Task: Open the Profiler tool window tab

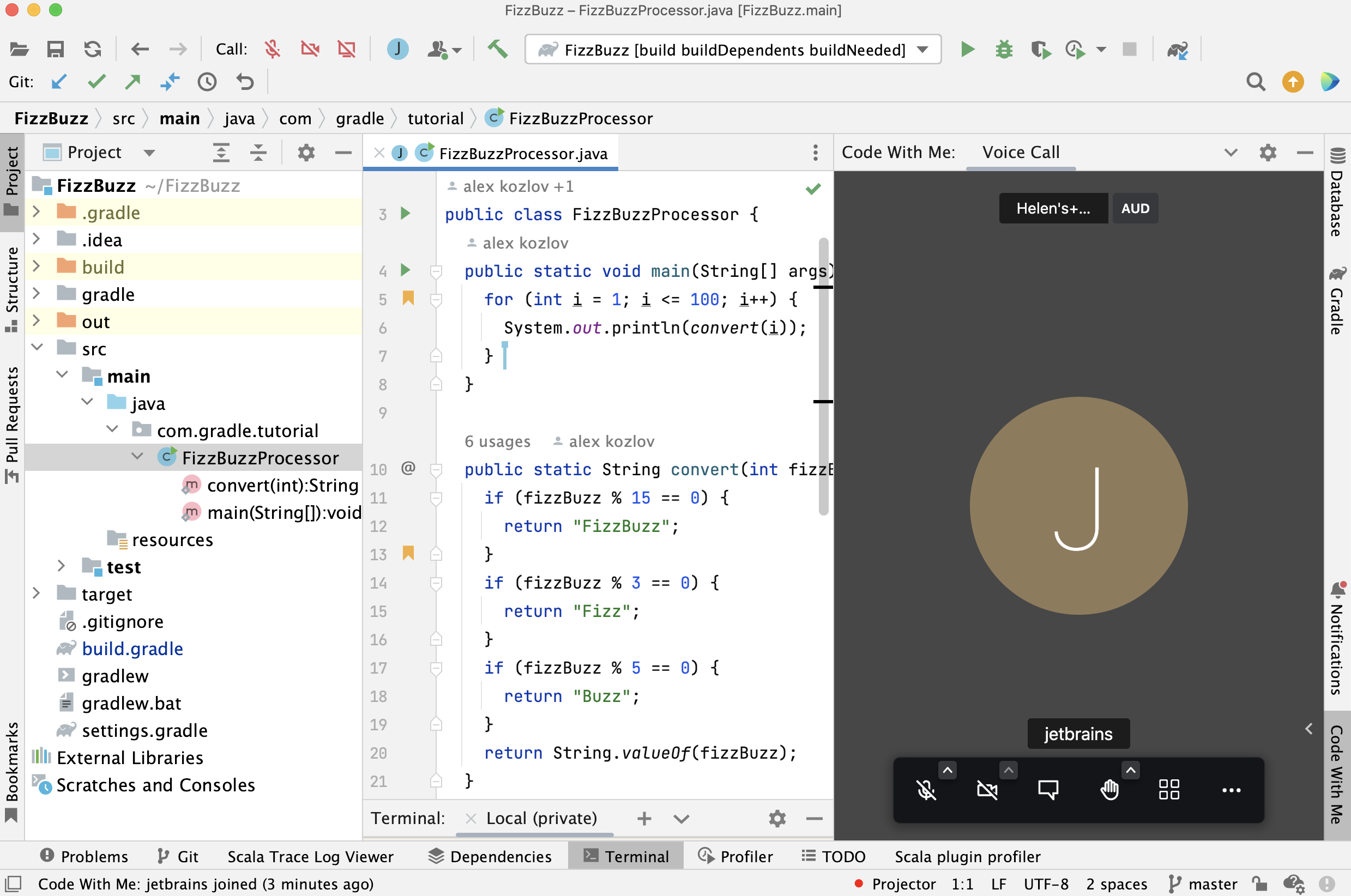Action: (735, 857)
